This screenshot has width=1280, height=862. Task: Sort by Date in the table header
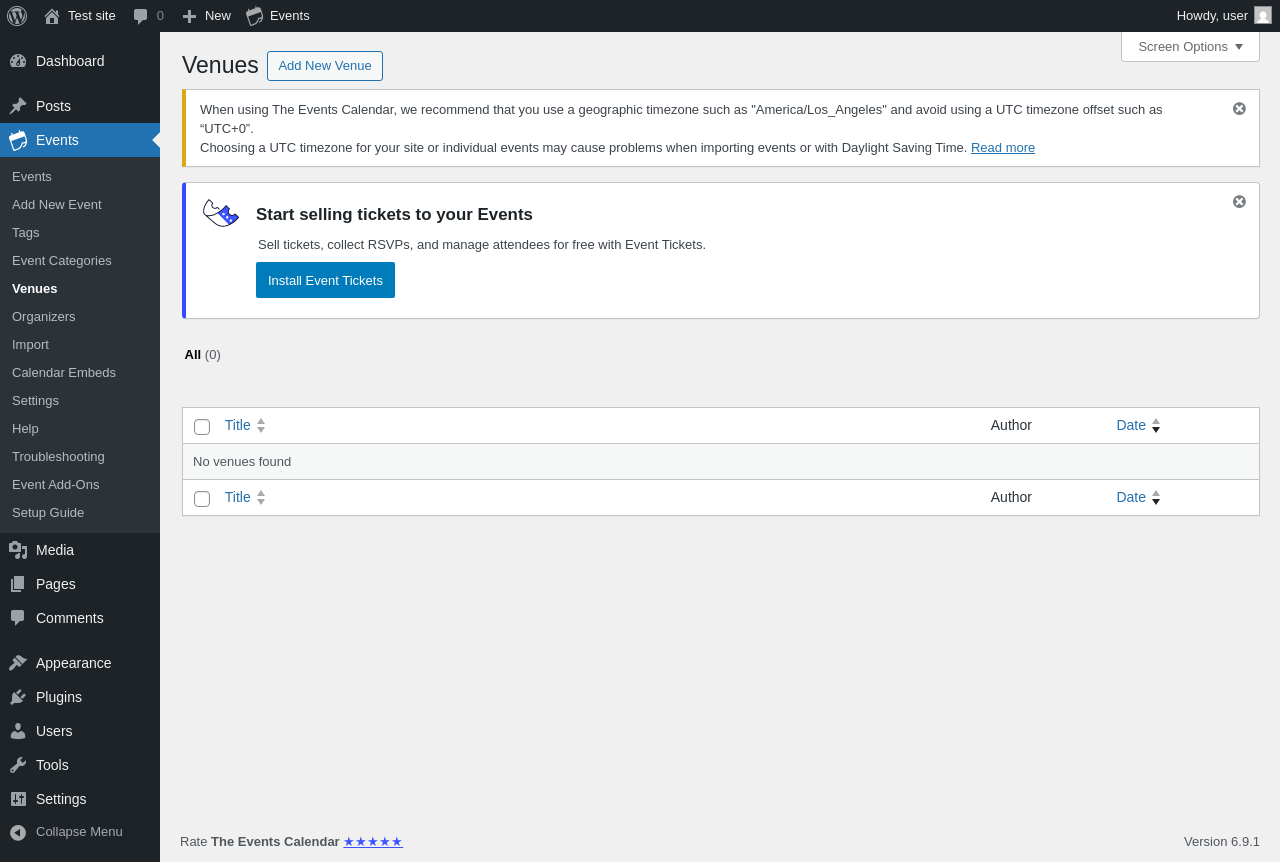[1138, 425]
